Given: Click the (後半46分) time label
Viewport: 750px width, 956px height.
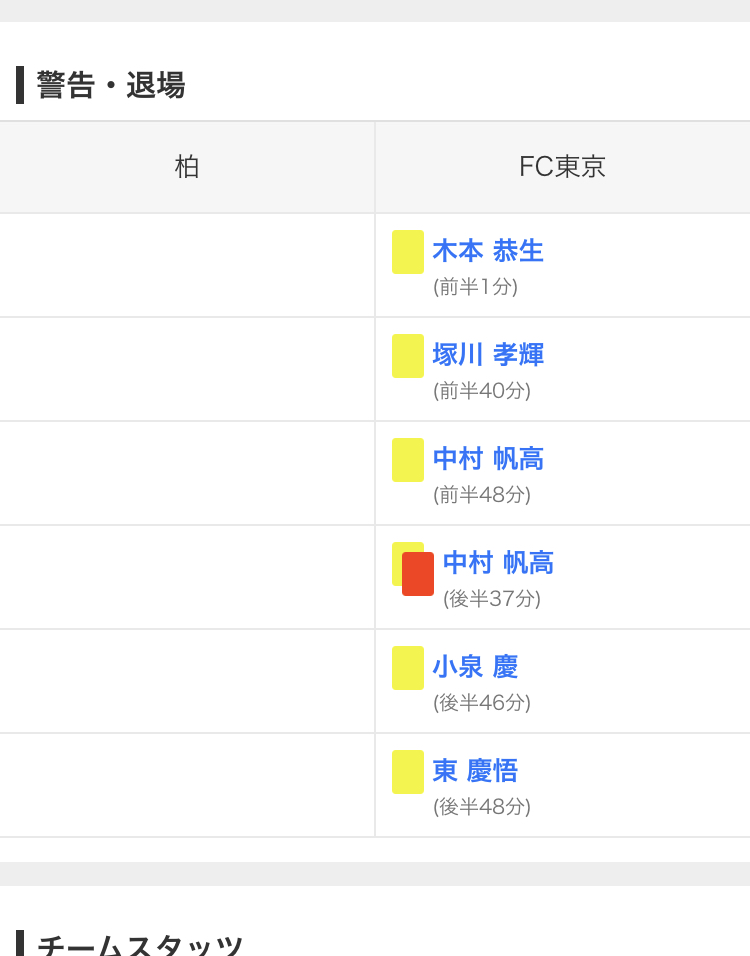Looking at the screenshot, I should (482, 702).
